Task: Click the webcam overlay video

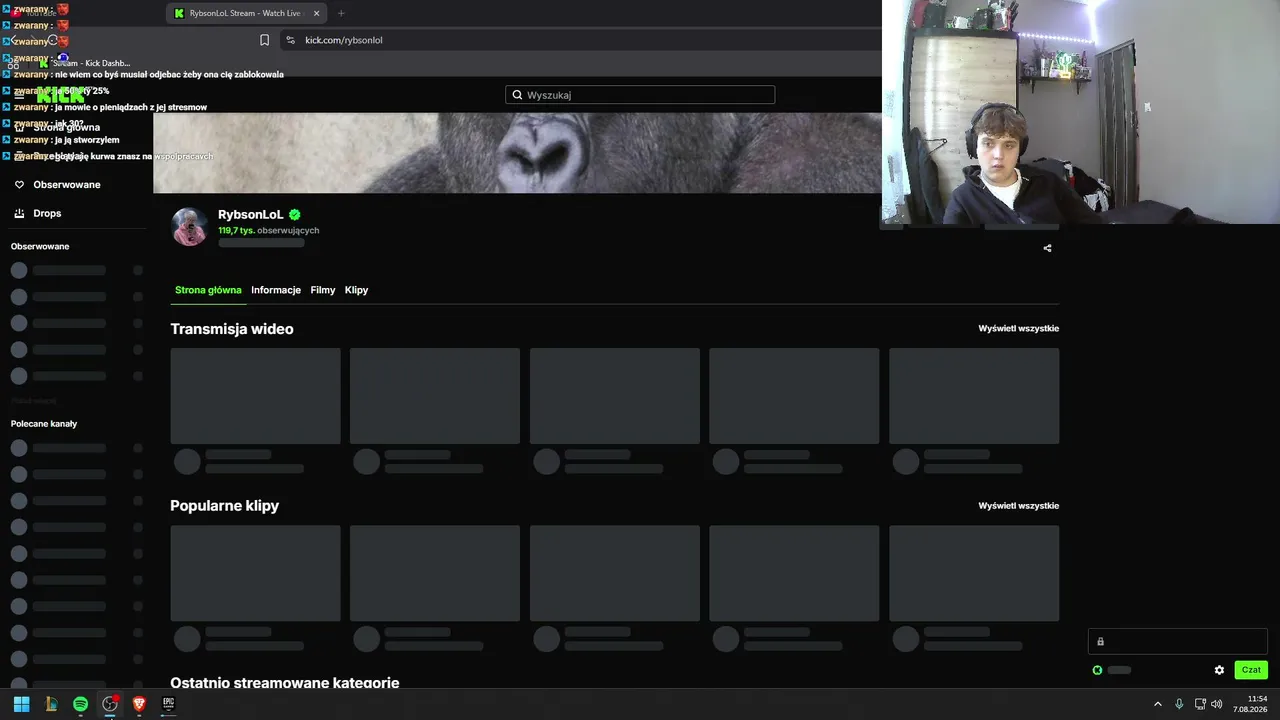Action: click(x=1081, y=112)
